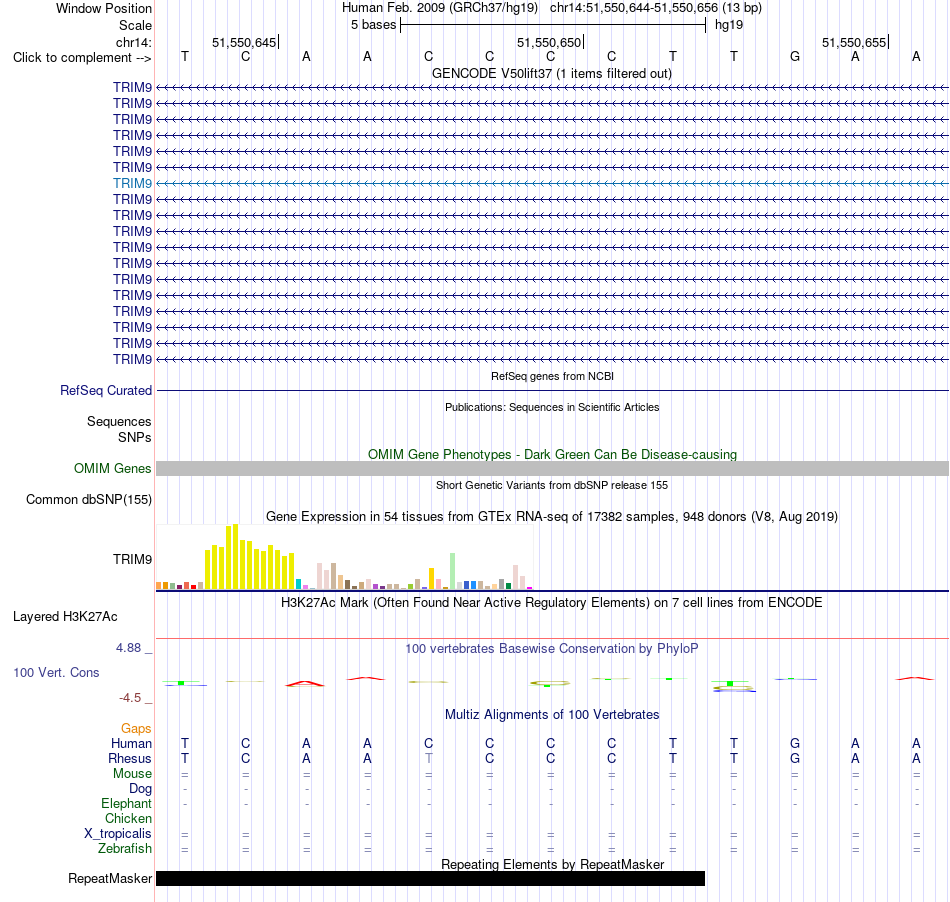This screenshot has width=950, height=902.
Task: Click the TRIM9 label beside the GTEx chart
Action: click(132, 559)
